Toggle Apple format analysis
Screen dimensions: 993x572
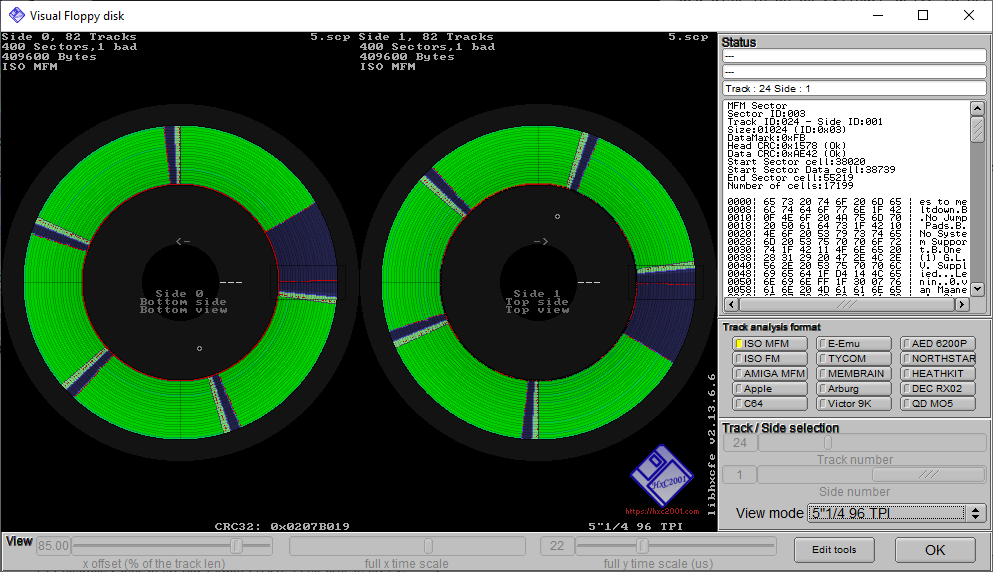pos(769,388)
